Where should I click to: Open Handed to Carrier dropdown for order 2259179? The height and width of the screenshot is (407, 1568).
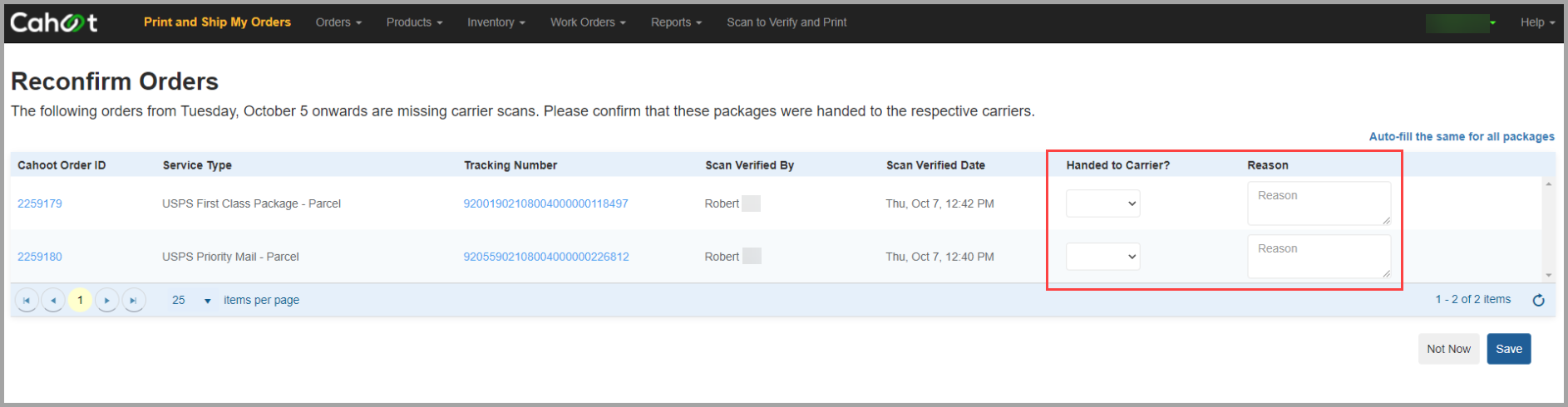pyautogui.click(x=1102, y=203)
